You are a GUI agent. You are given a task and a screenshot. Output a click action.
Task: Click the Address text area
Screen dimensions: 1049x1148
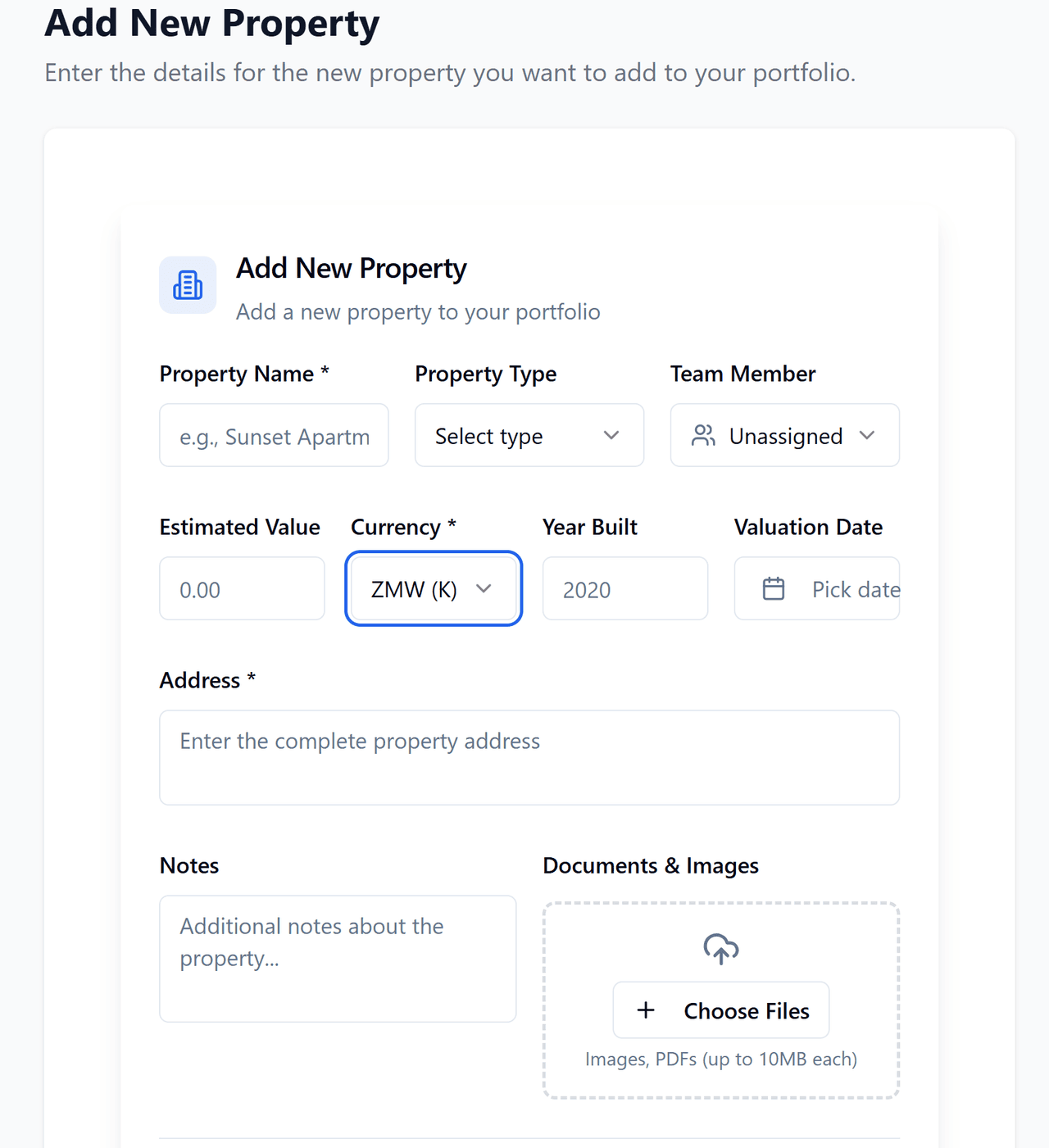pos(529,757)
